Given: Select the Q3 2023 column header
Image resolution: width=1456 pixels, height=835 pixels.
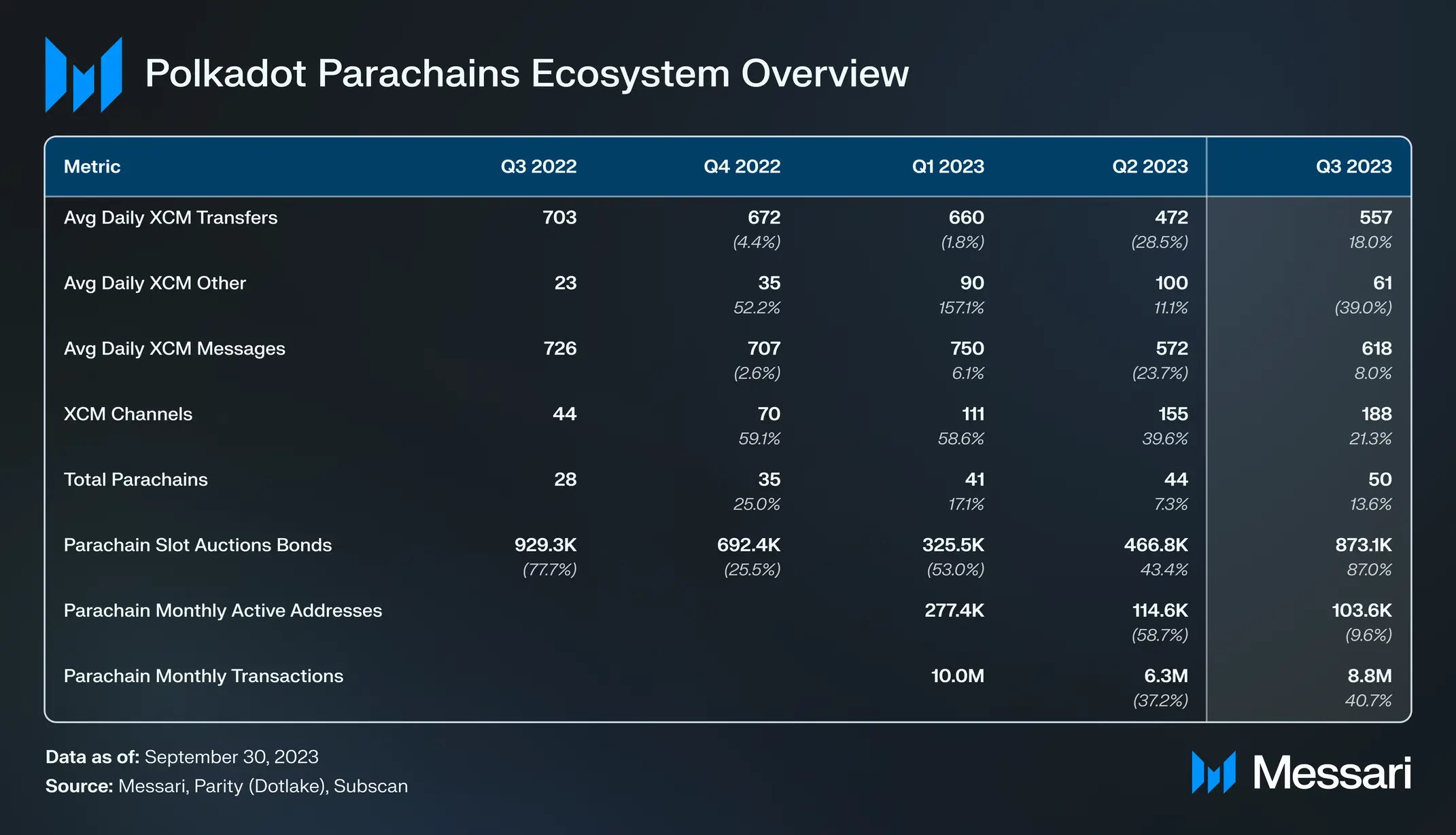Looking at the screenshot, I should point(1353,166).
